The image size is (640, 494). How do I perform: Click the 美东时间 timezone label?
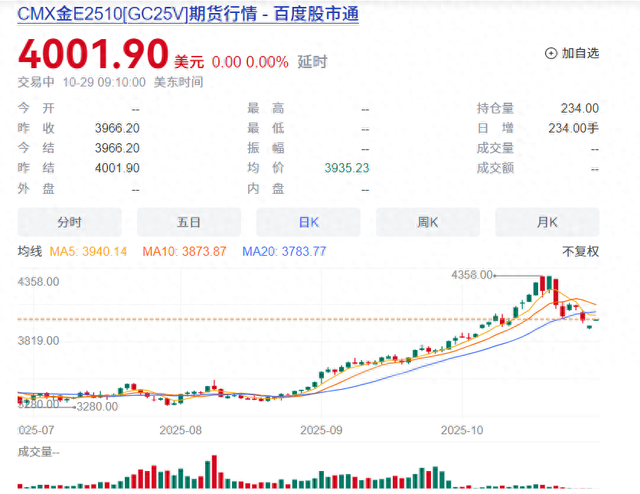point(178,82)
